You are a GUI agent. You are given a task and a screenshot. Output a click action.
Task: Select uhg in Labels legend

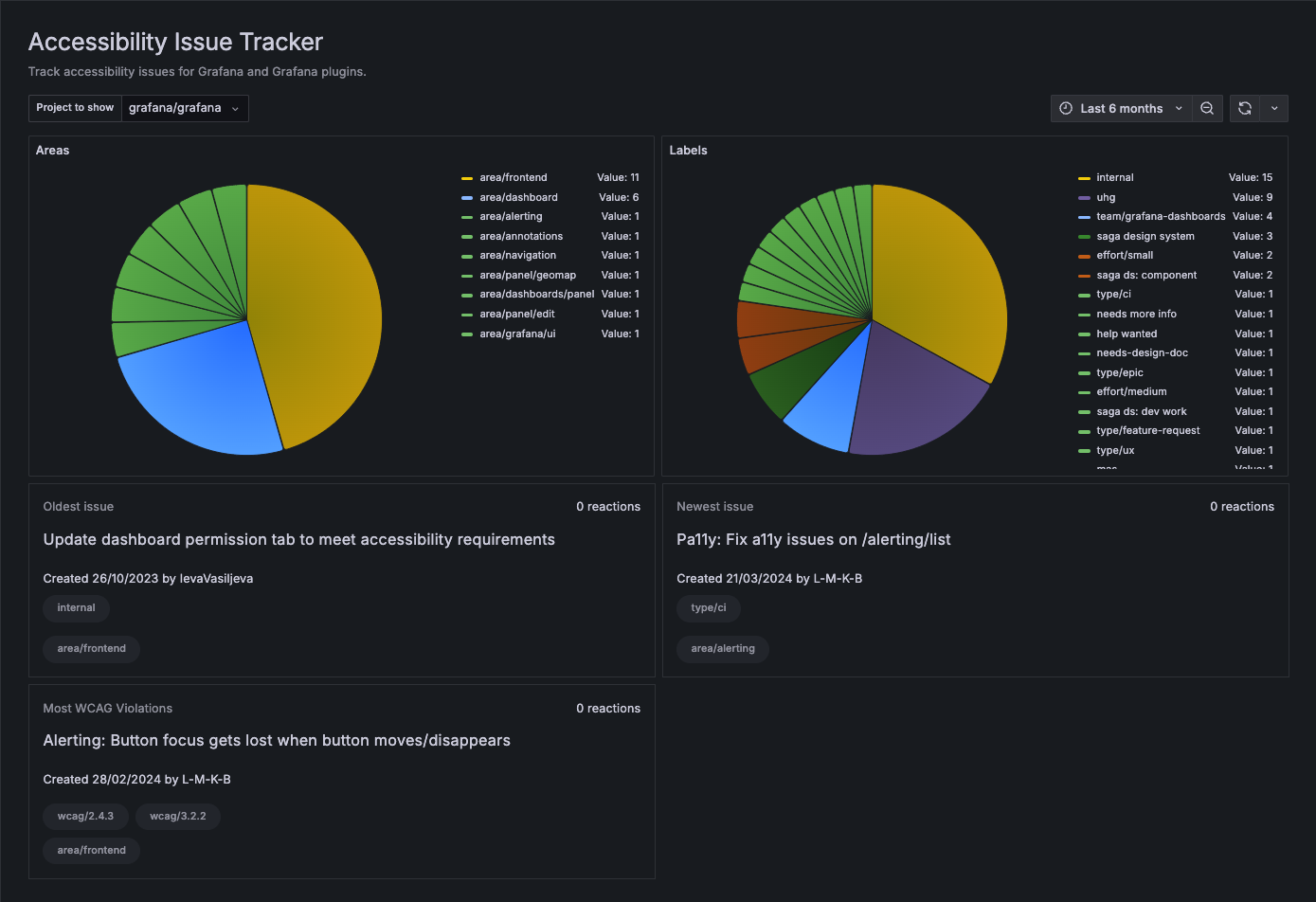(1106, 197)
